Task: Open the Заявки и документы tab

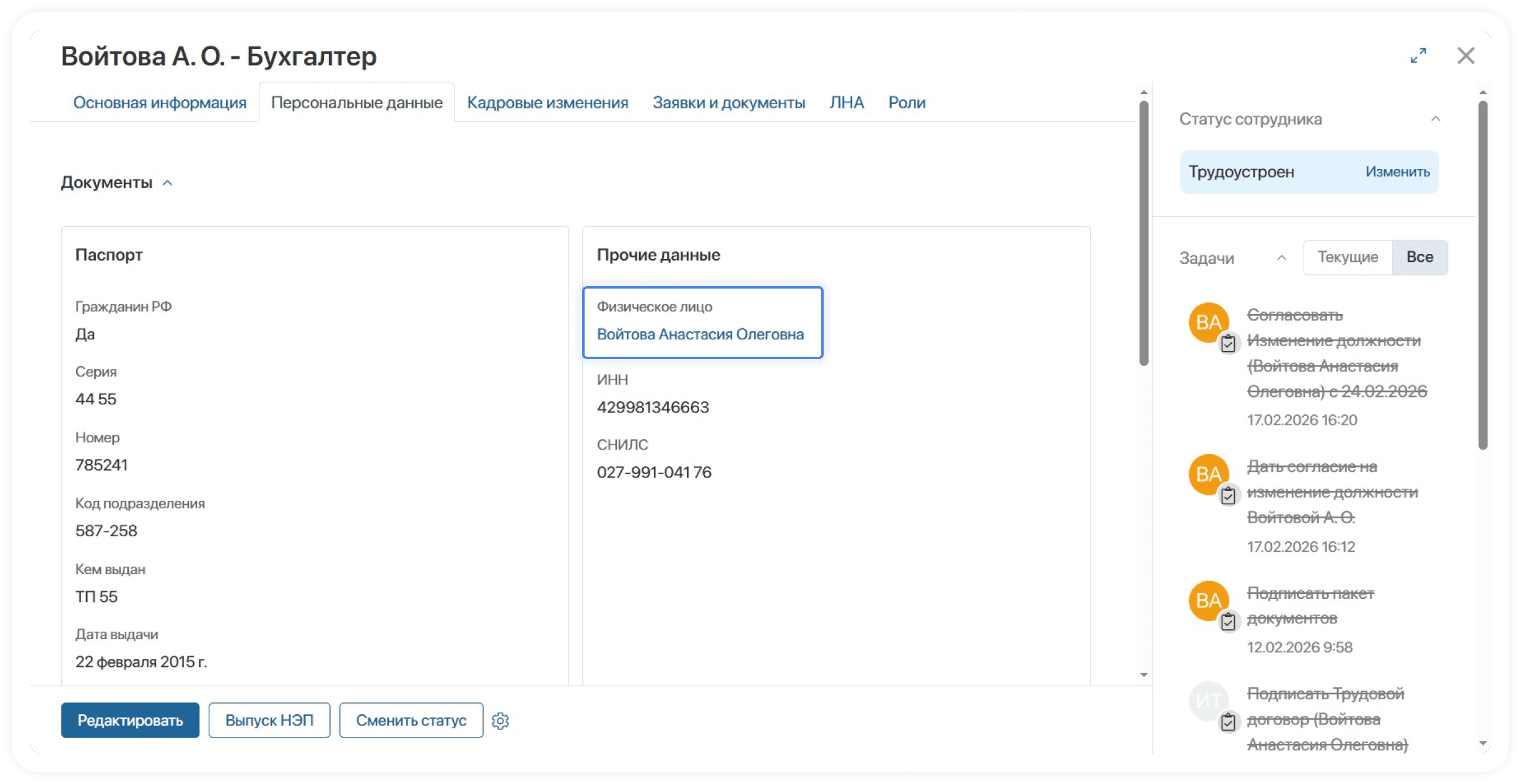Action: [x=728, y=103]
